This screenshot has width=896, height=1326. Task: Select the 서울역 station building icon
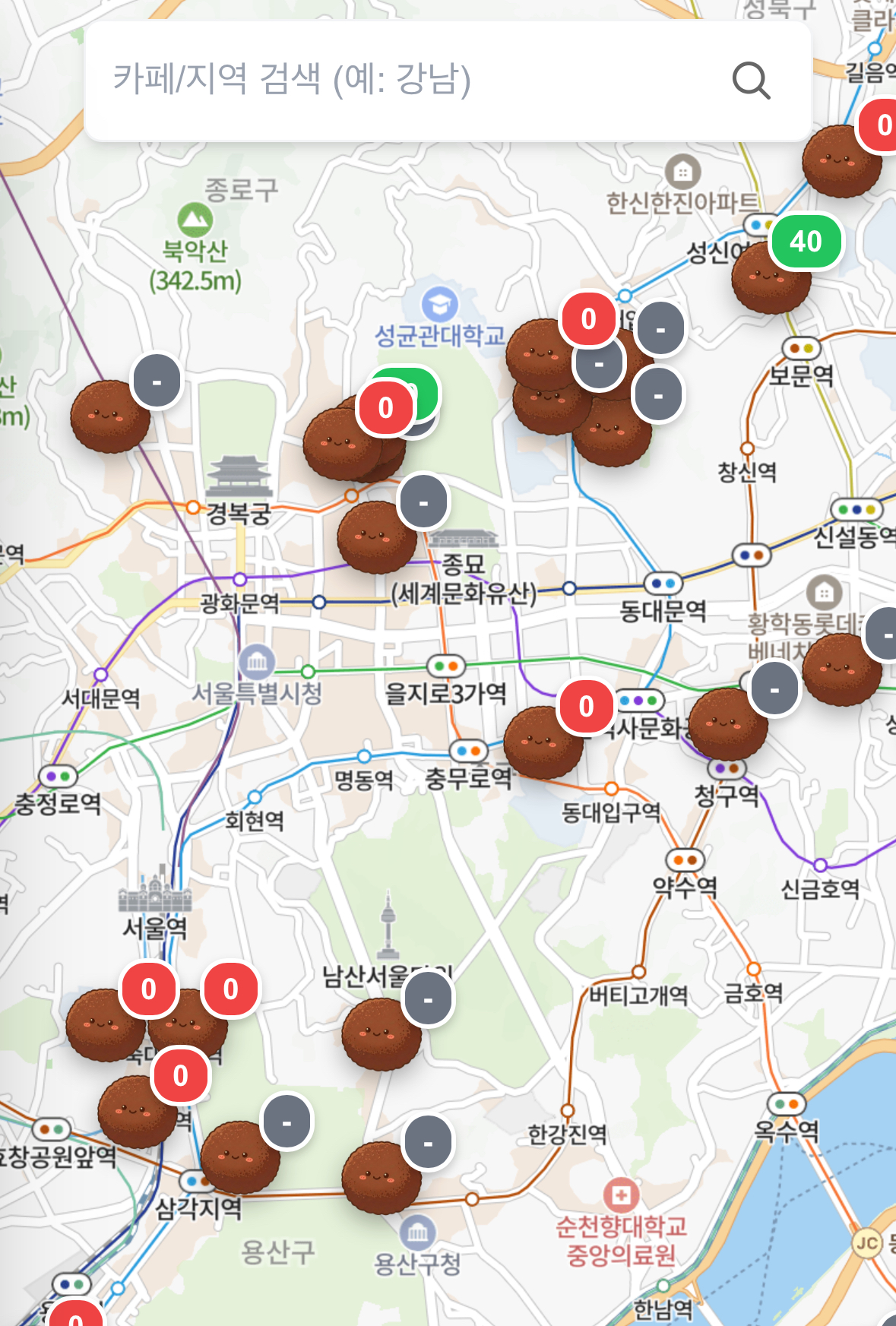pyautogui.click(x=155, y=889)
